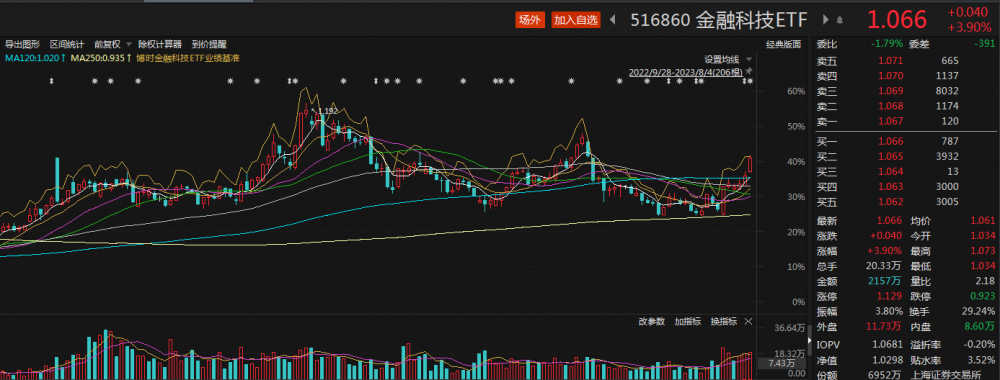Close the volume indicator panel
Screen dimensions: 1000x380
pyautogui.click(x=748, y=321)
